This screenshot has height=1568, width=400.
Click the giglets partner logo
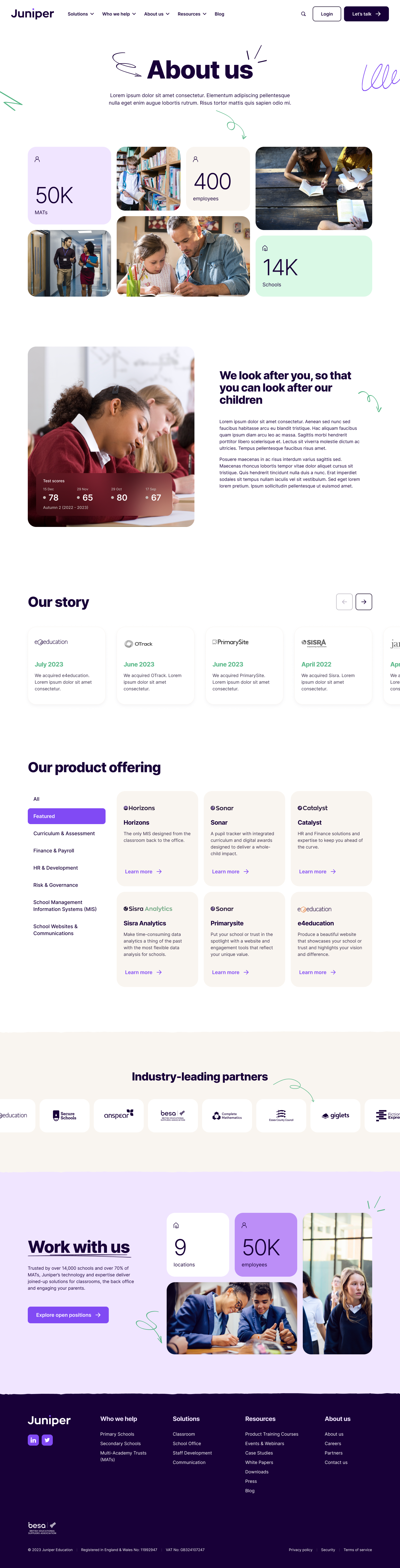coord(335,1115)
